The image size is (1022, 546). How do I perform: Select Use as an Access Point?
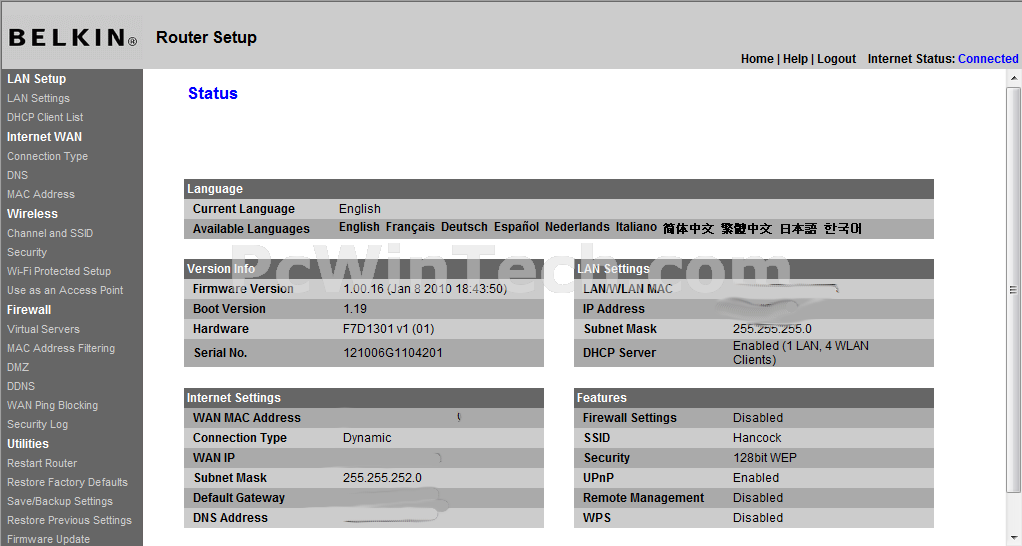point(65,290)
